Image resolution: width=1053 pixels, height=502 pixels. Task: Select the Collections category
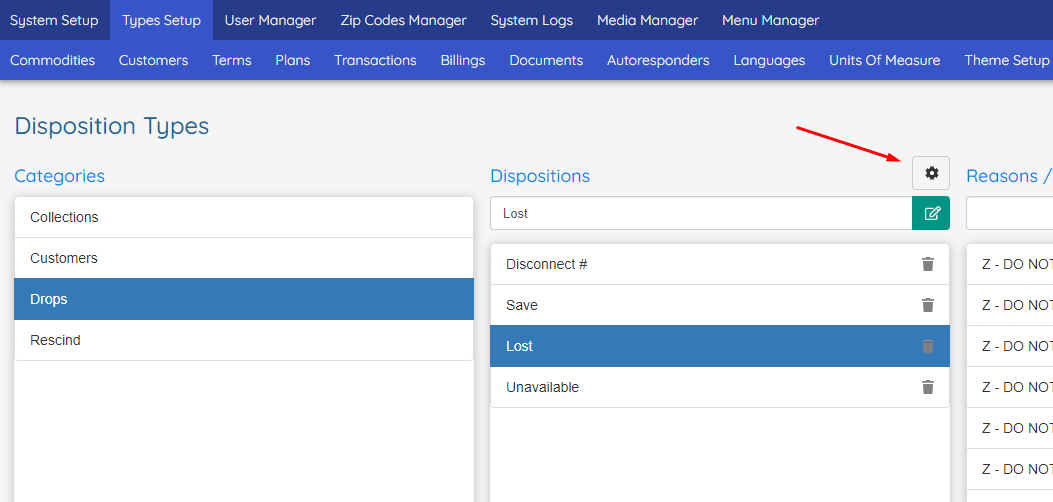click(244, 217)
